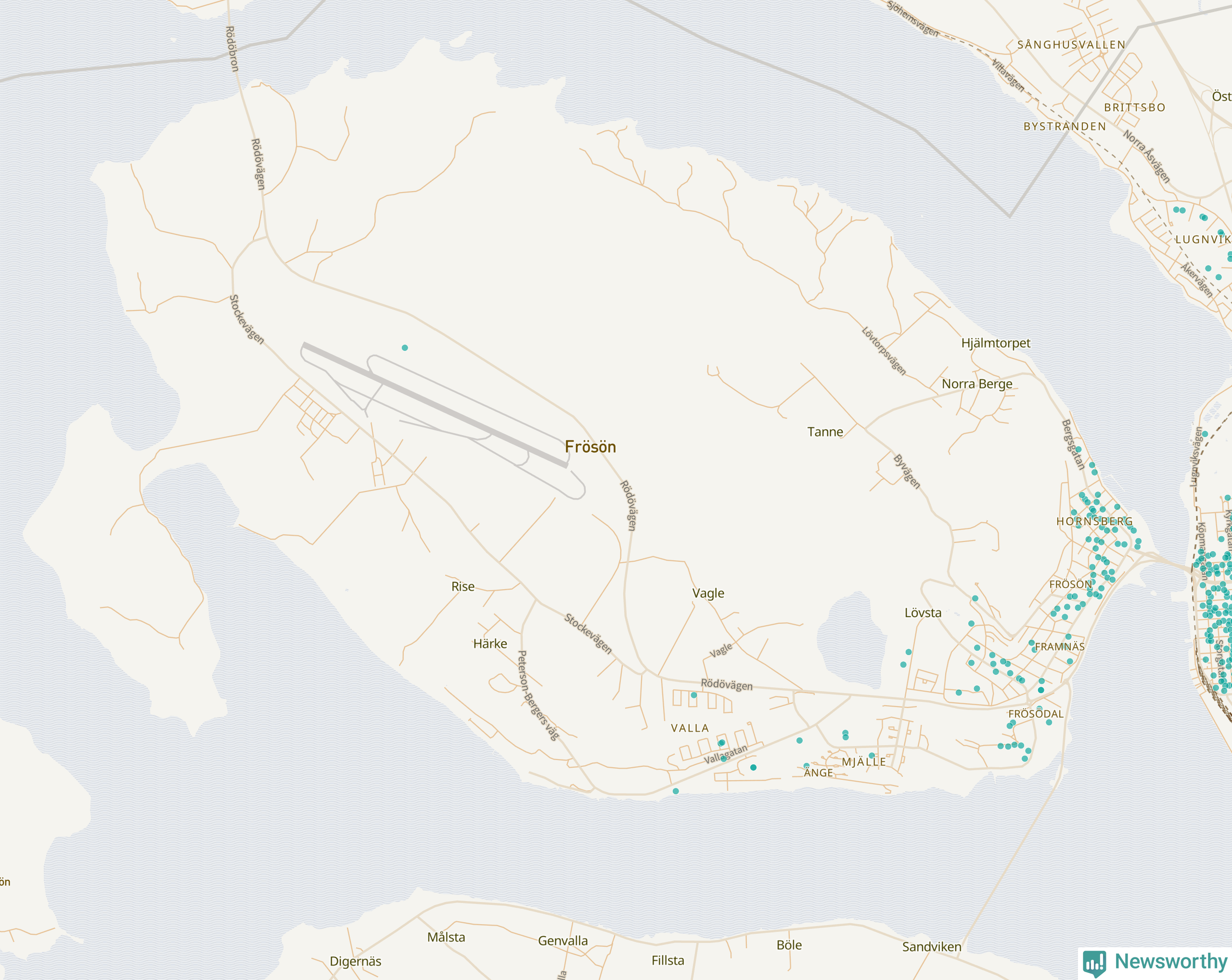Viewport: 1232px width, 980px height.
Task: Click the Frösön island label
Action: click(x=590, y=447)
